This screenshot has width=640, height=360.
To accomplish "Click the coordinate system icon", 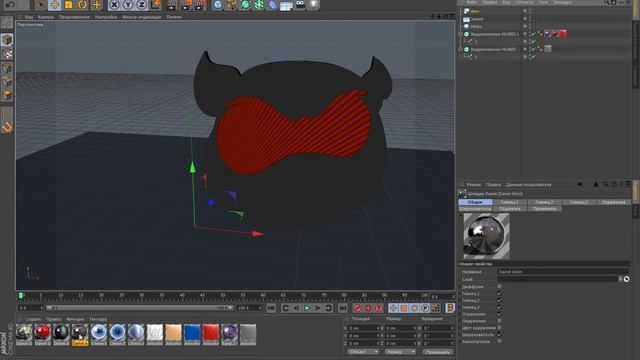I will (x=156, y=5).
